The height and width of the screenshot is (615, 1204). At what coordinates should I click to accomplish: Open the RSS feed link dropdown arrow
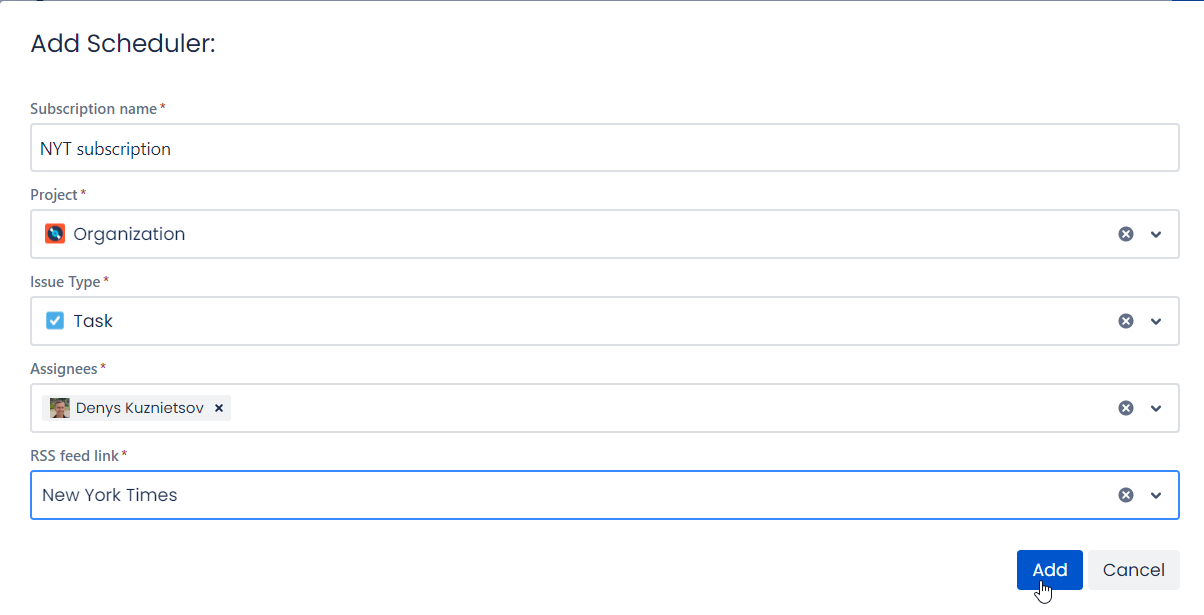1156,495
